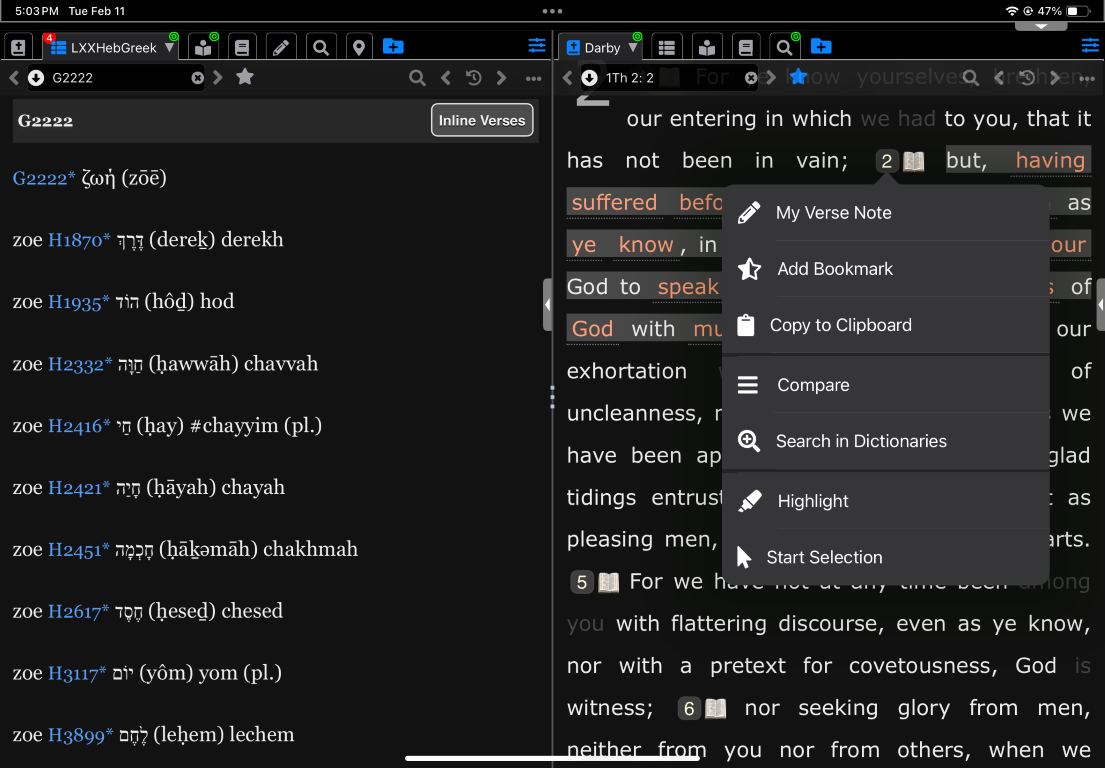Open the commentary reader tab in right pane

(706, 47)
